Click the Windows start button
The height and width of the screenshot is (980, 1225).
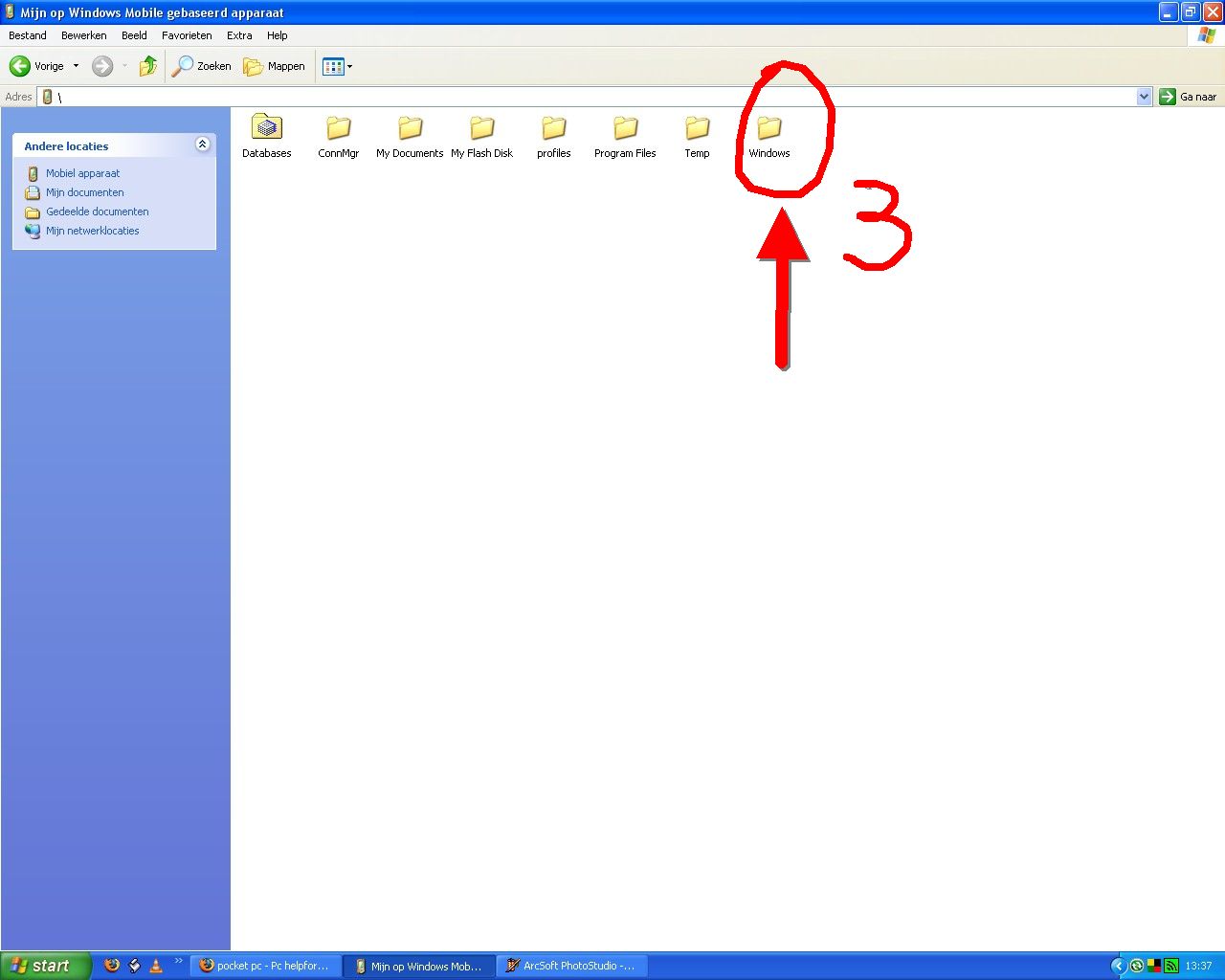pos(46,966)
